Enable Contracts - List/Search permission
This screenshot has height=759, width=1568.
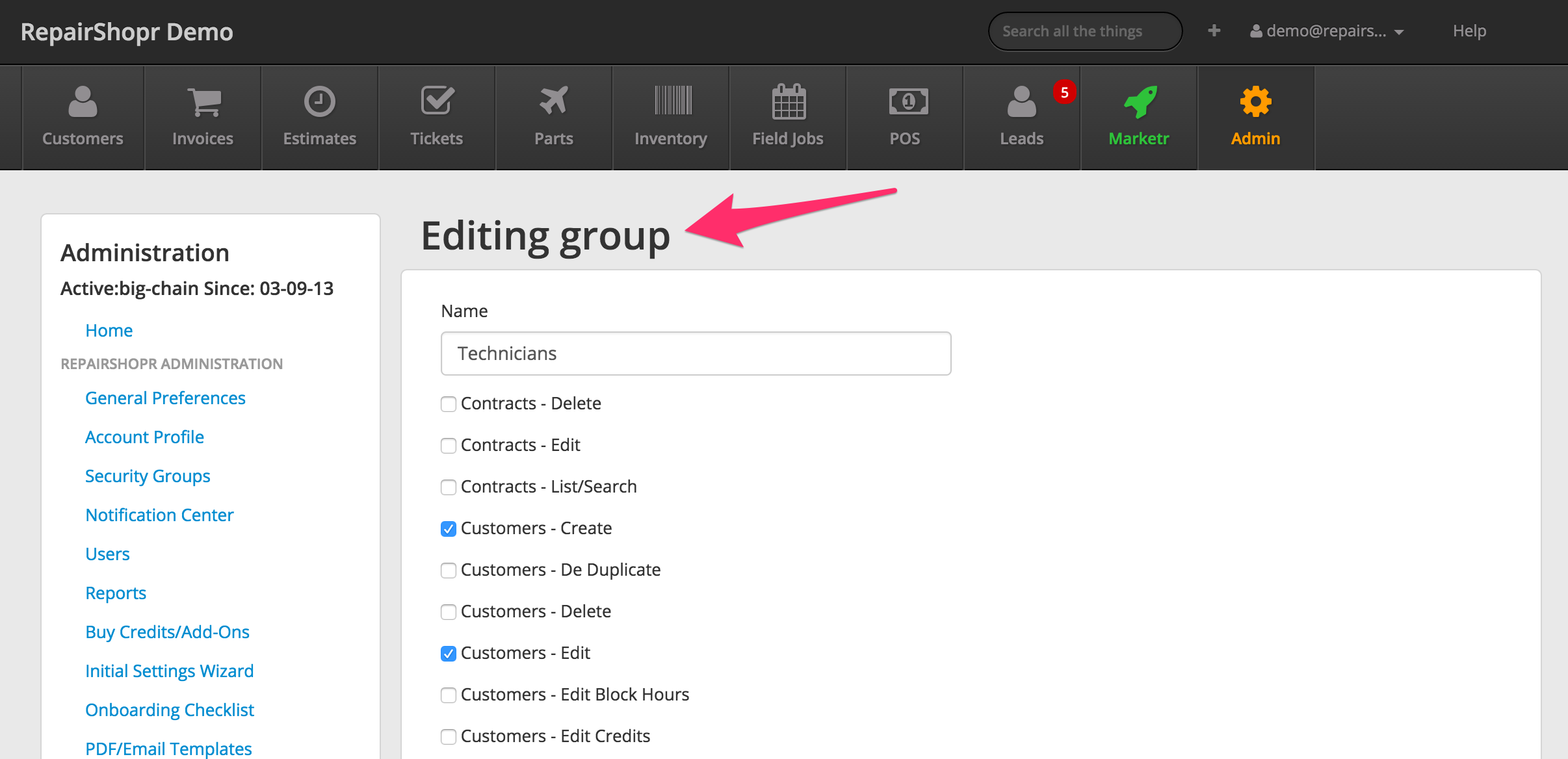[x=449, y=487]
